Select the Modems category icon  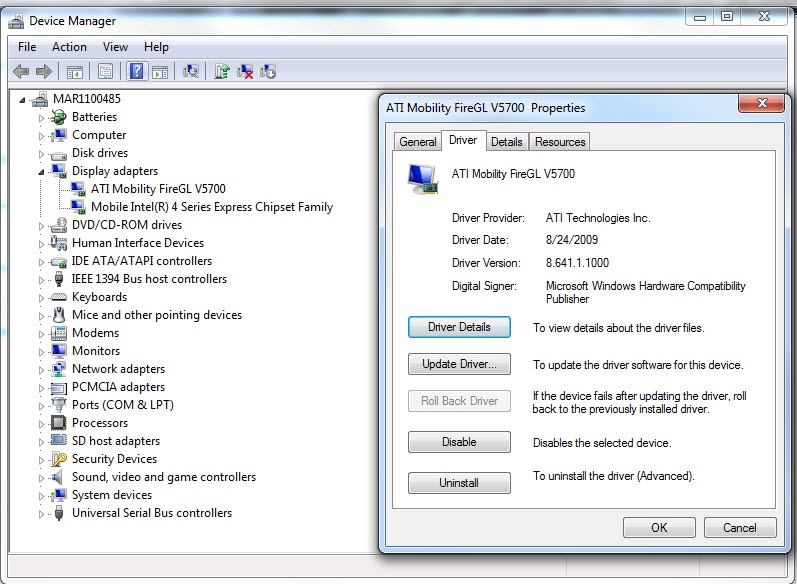click(x=59, y=333)
